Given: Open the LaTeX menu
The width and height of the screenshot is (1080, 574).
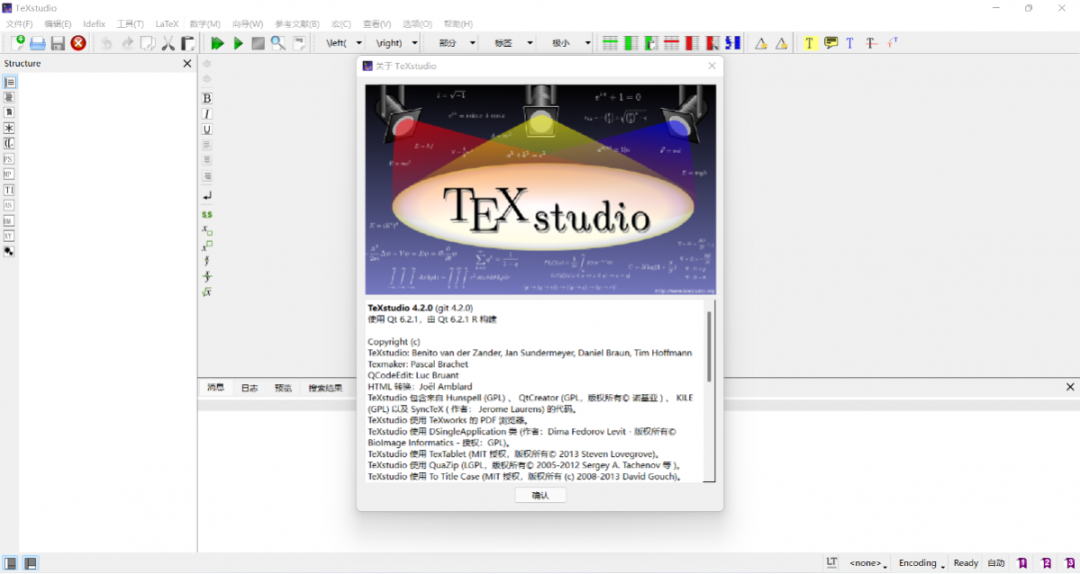Looking at the screenshot, I should point(167,23).
